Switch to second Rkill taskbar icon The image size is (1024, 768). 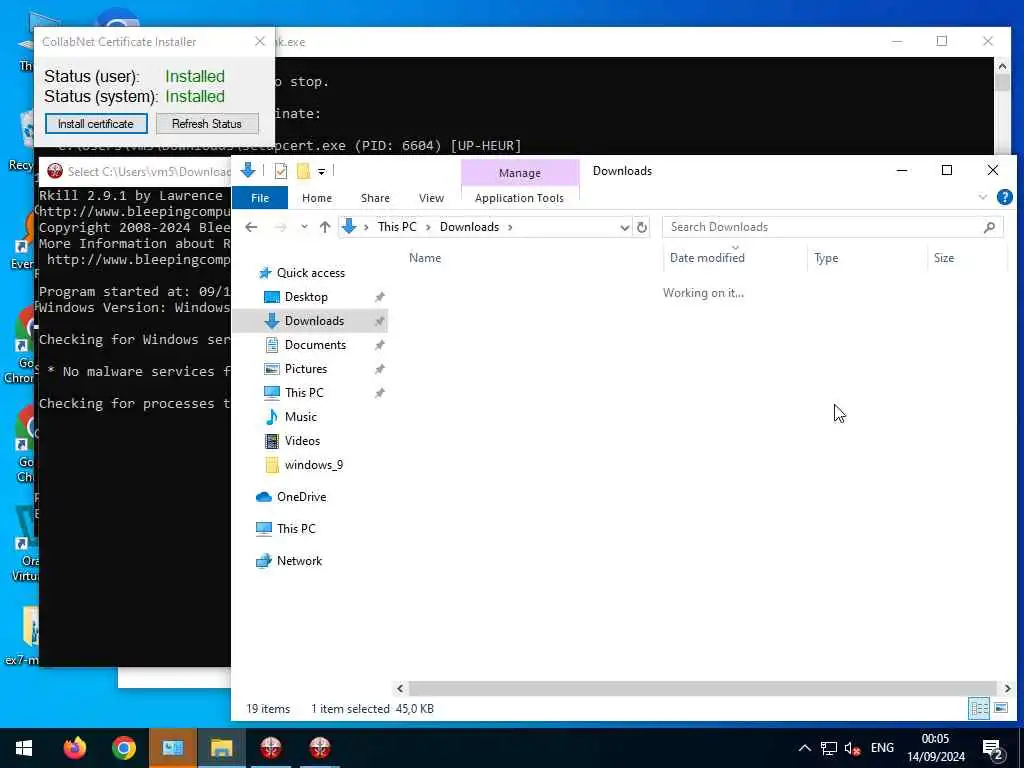[320, 748]
